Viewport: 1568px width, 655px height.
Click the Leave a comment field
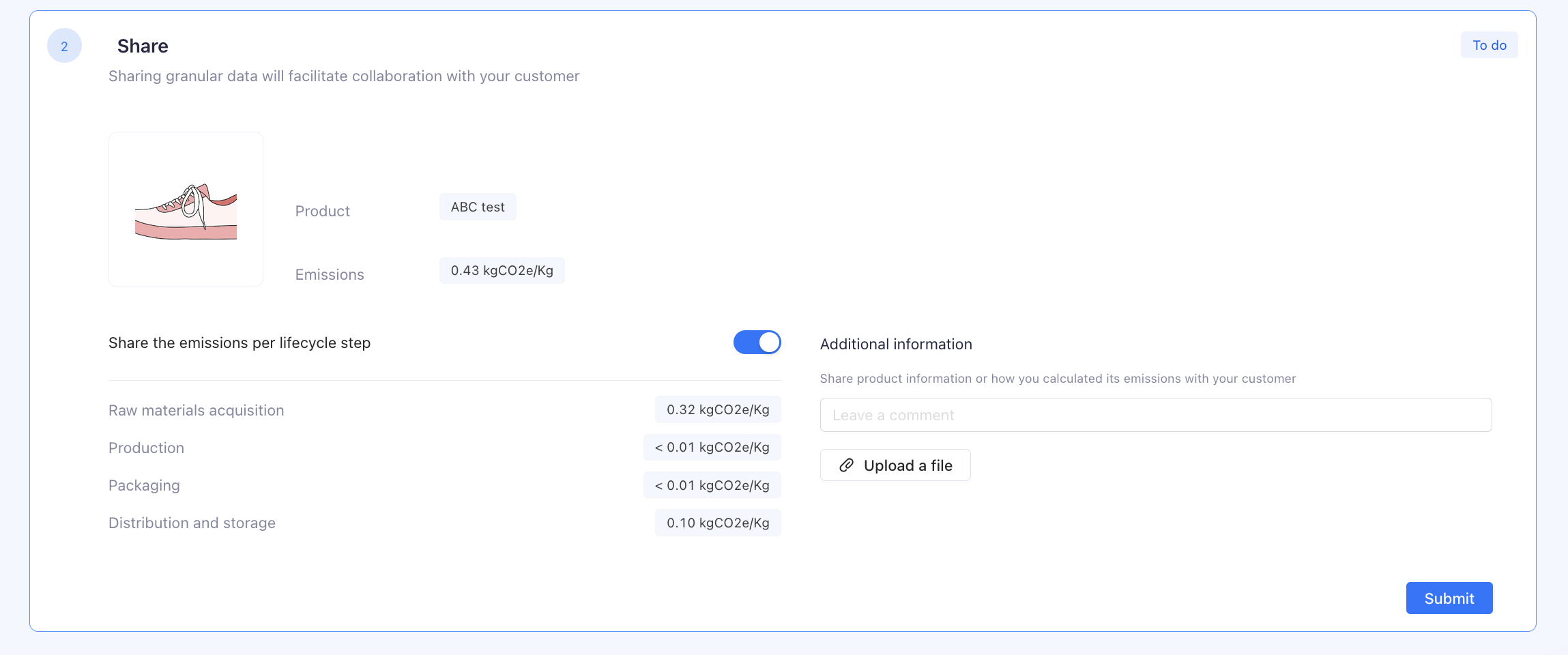pos(1155,415)
